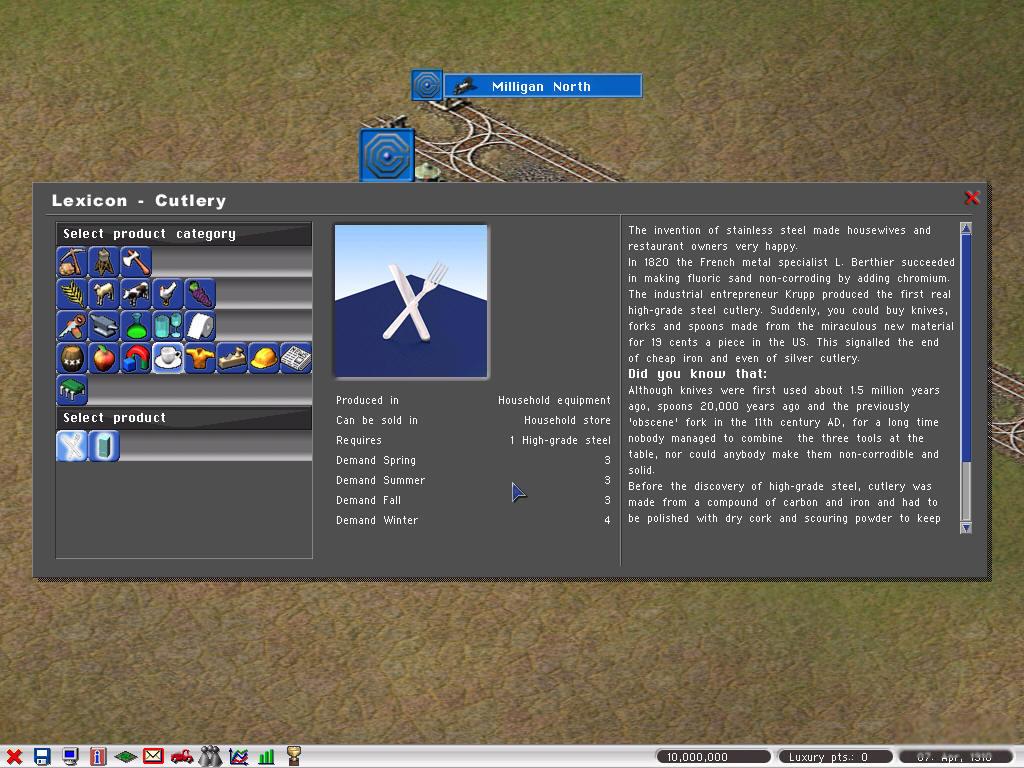Select the purple grapes category
This screenshot has height=768, width=1024.
(200, 294)
